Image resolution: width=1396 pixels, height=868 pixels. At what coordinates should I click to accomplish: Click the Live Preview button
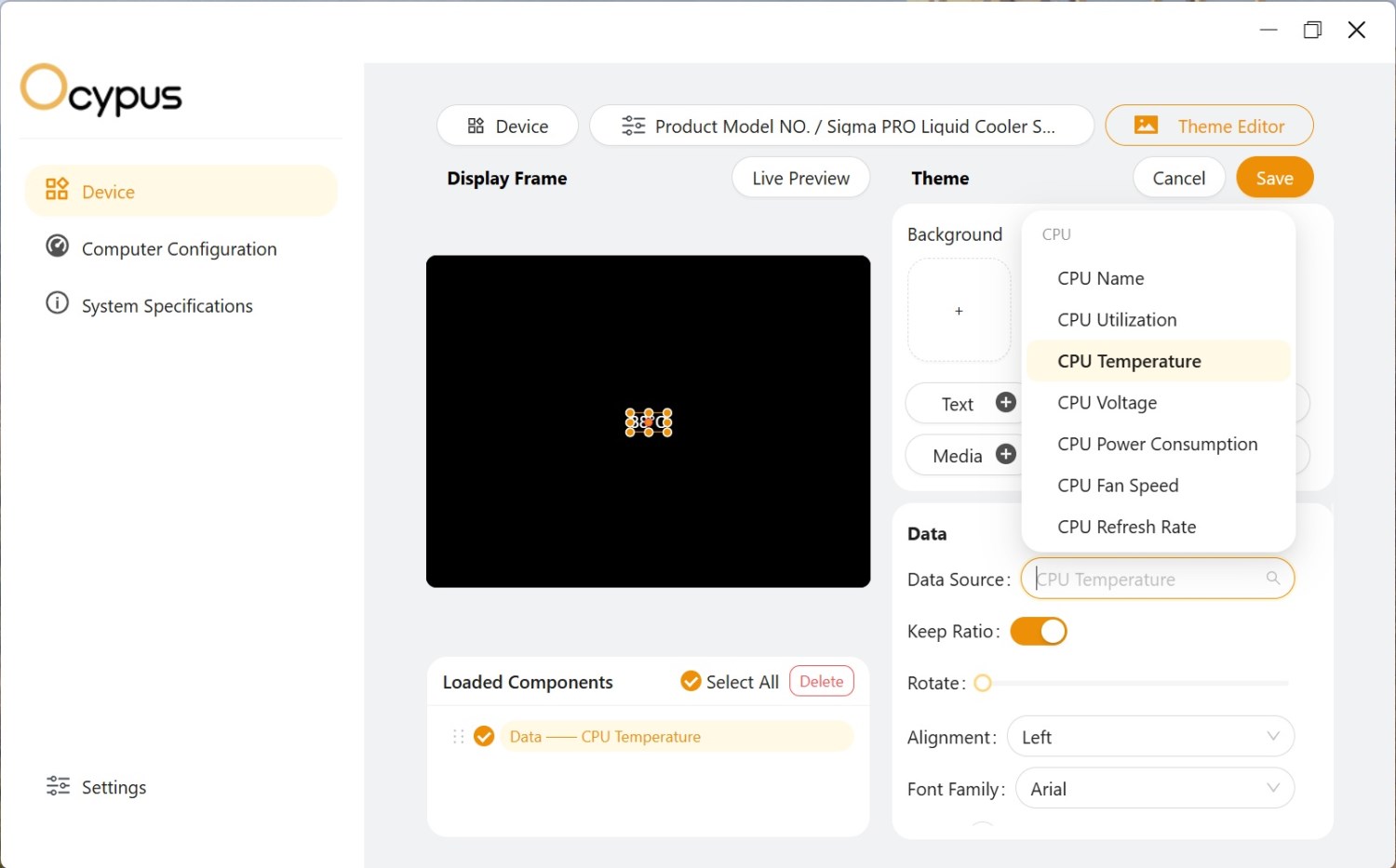(x=800, y=178)
